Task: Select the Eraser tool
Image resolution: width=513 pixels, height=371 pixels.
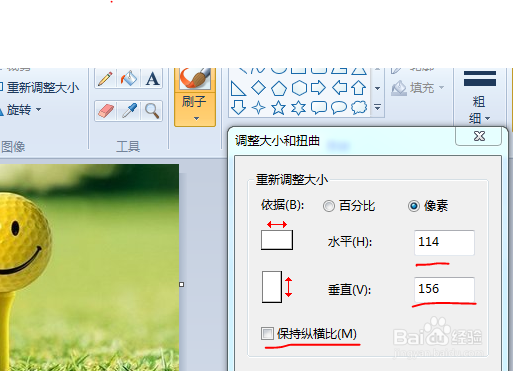Action: tap(106, 111)
